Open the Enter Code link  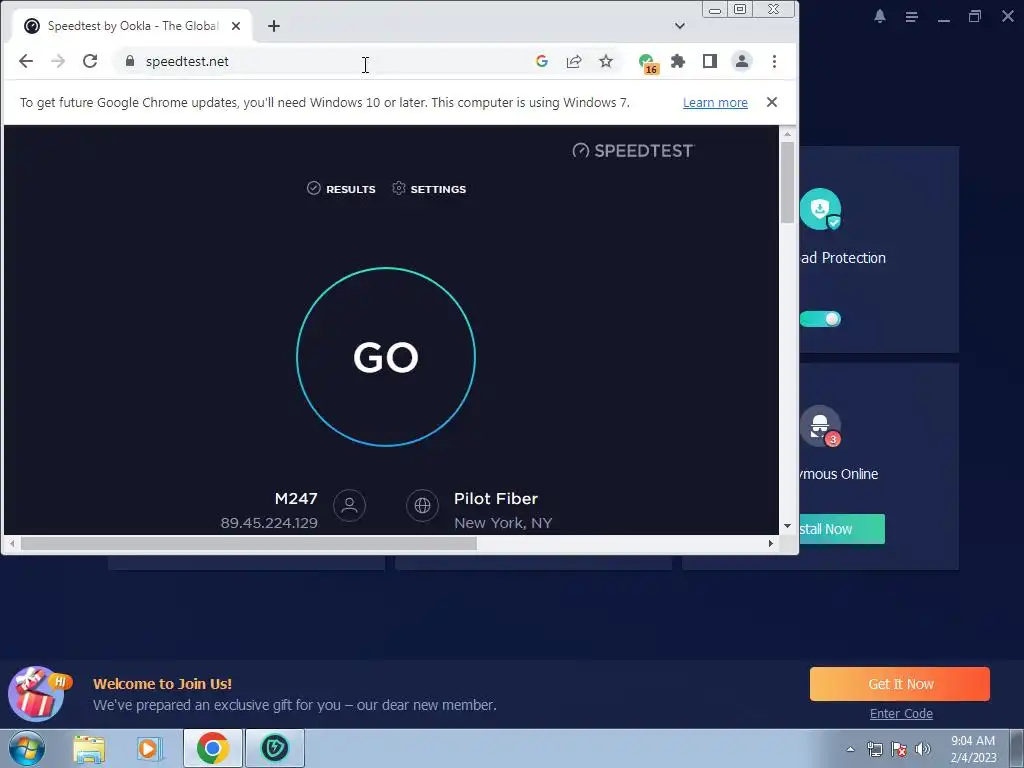[x=901, y=714]
